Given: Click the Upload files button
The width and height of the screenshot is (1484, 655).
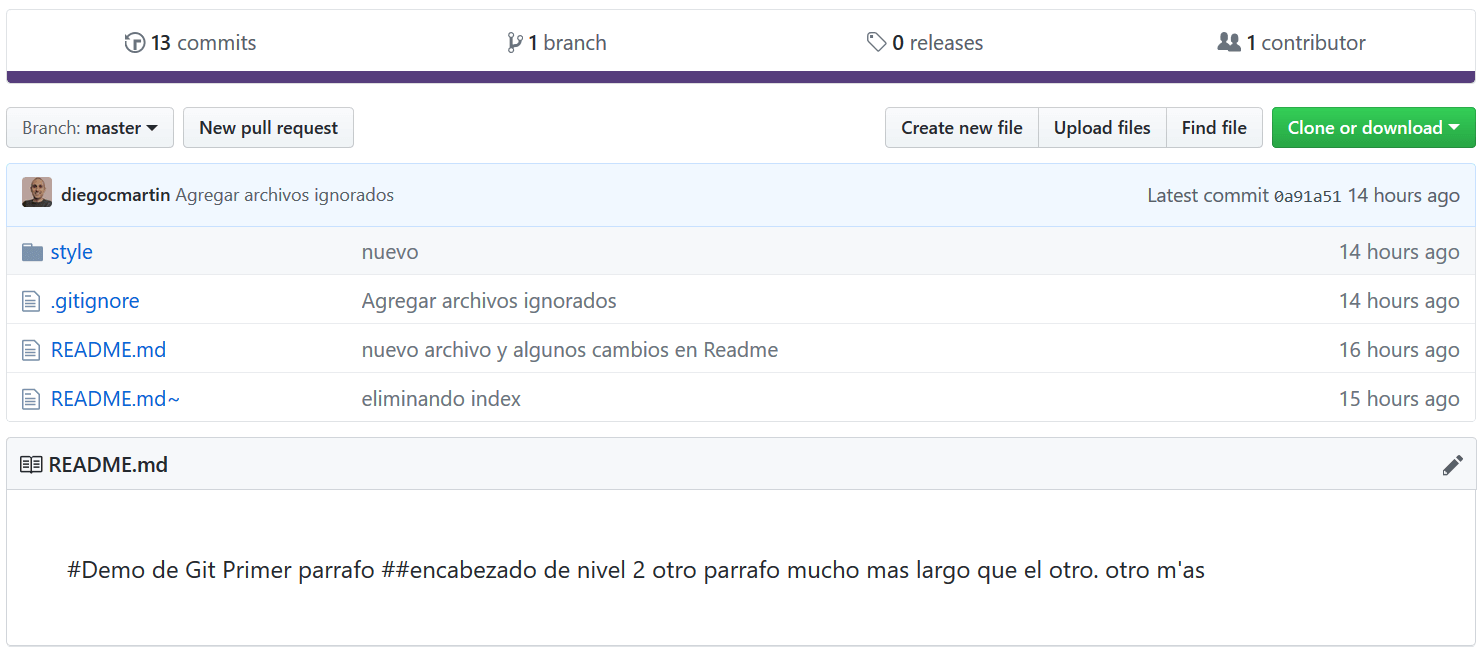Looking at the screenshot, I should click(1102, 127).
